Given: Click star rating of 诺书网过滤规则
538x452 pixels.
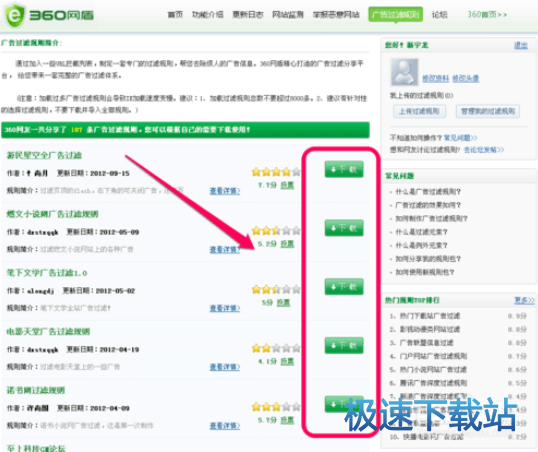Looking at the screenshot, I should point(276,407).
